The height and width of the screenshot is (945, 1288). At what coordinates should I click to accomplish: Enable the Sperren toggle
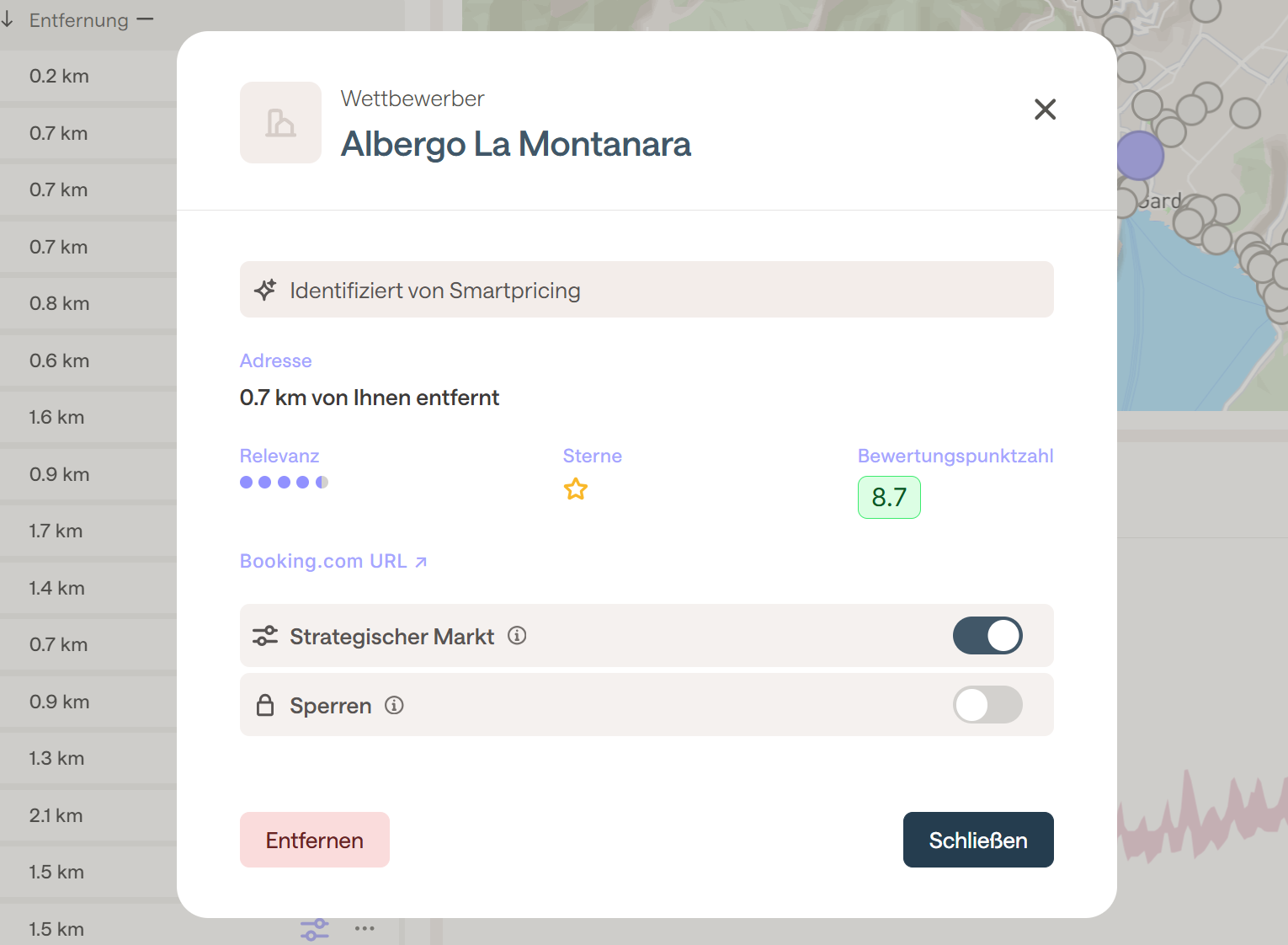(x=987, y=705)
